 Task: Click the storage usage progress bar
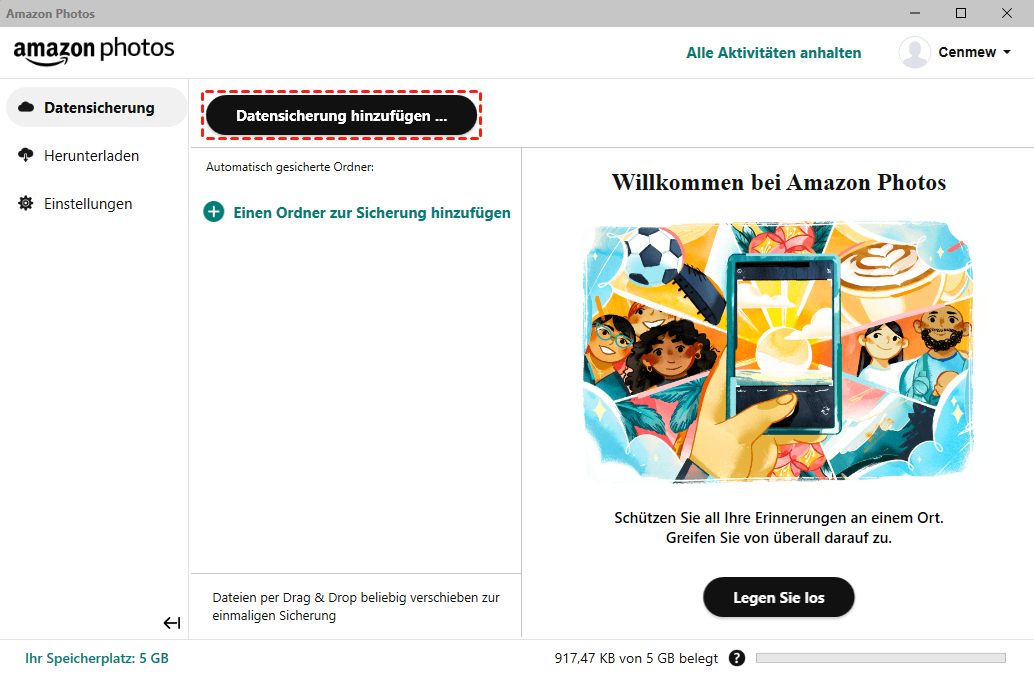(881, 658)
